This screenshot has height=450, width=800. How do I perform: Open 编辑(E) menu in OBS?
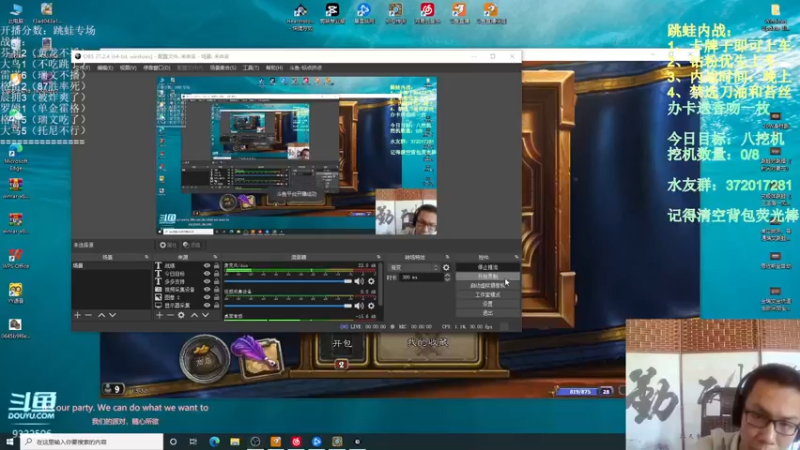(x=105, y=68)
